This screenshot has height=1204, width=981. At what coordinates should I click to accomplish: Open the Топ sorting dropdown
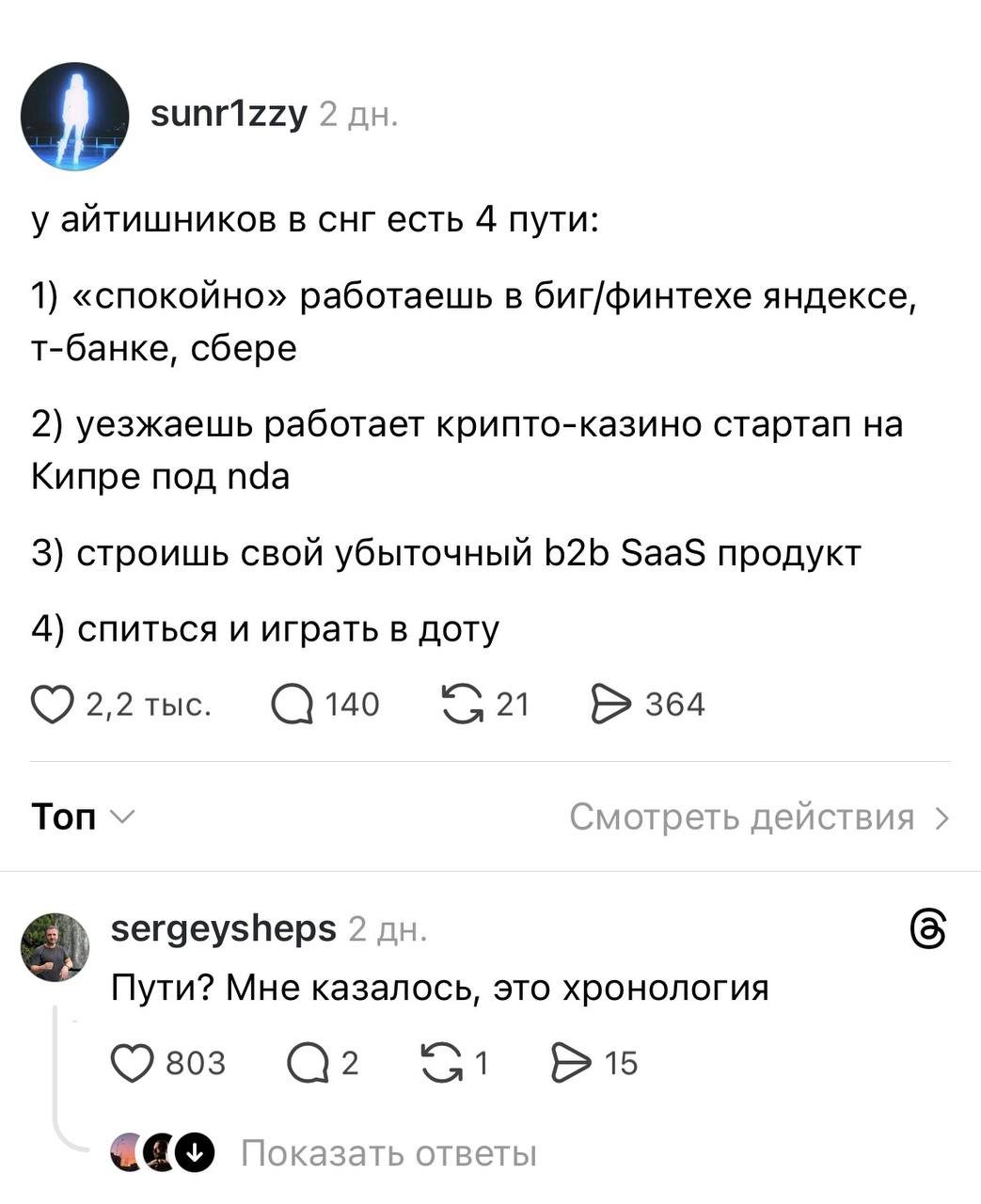tap(83, 816)
